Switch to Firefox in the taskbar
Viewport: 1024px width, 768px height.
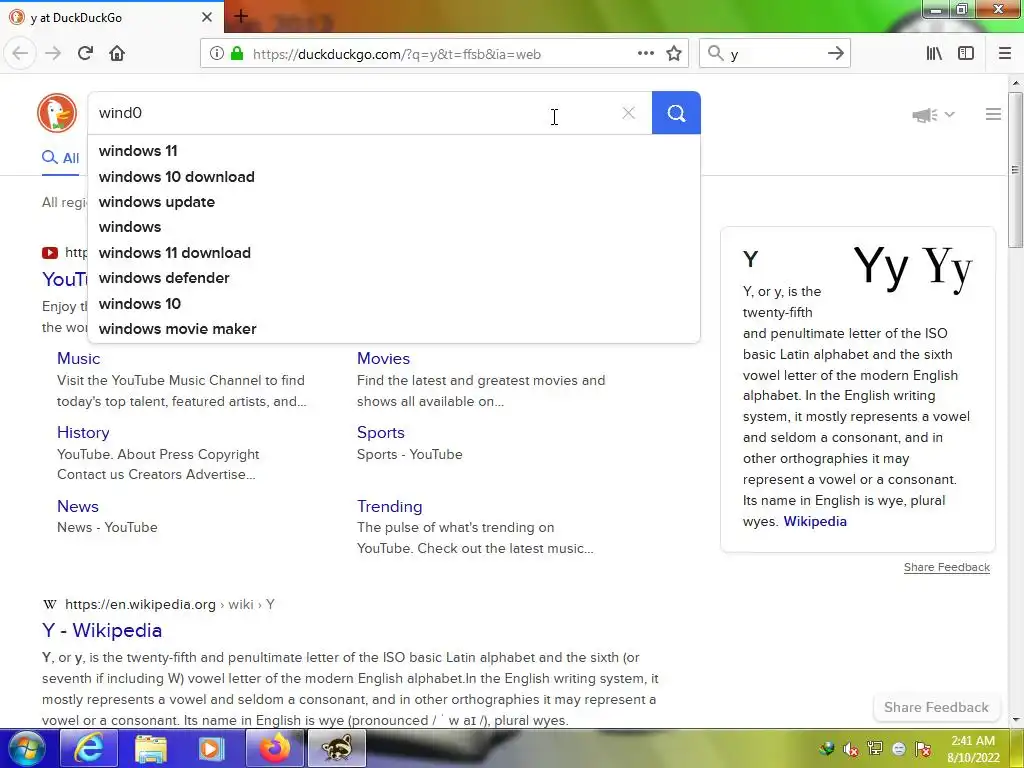point(274,748)
